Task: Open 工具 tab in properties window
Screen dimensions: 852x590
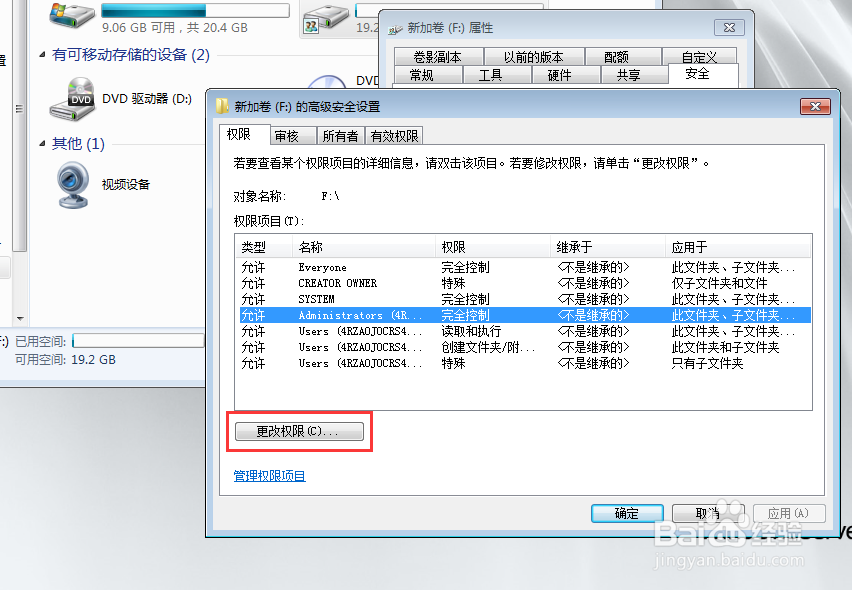Action: (x=496, y=74)
